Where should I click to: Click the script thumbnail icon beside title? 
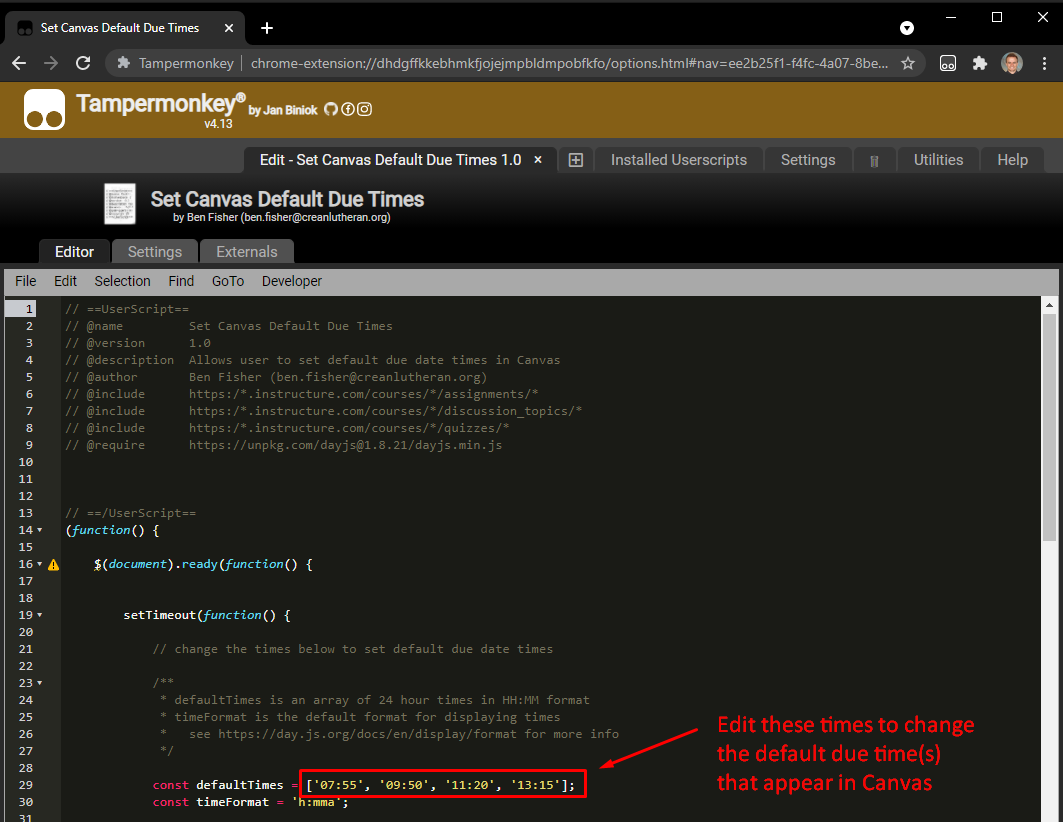[x=120, y=204]
